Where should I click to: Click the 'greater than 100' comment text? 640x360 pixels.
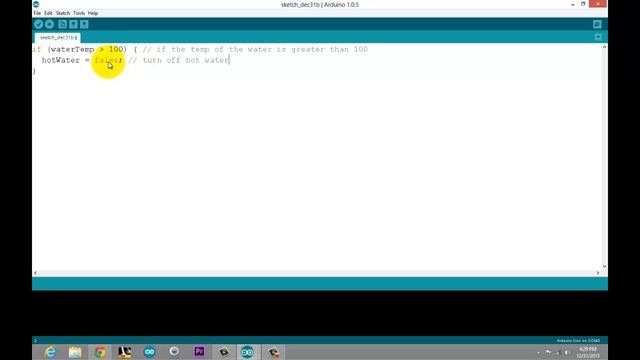329,49
